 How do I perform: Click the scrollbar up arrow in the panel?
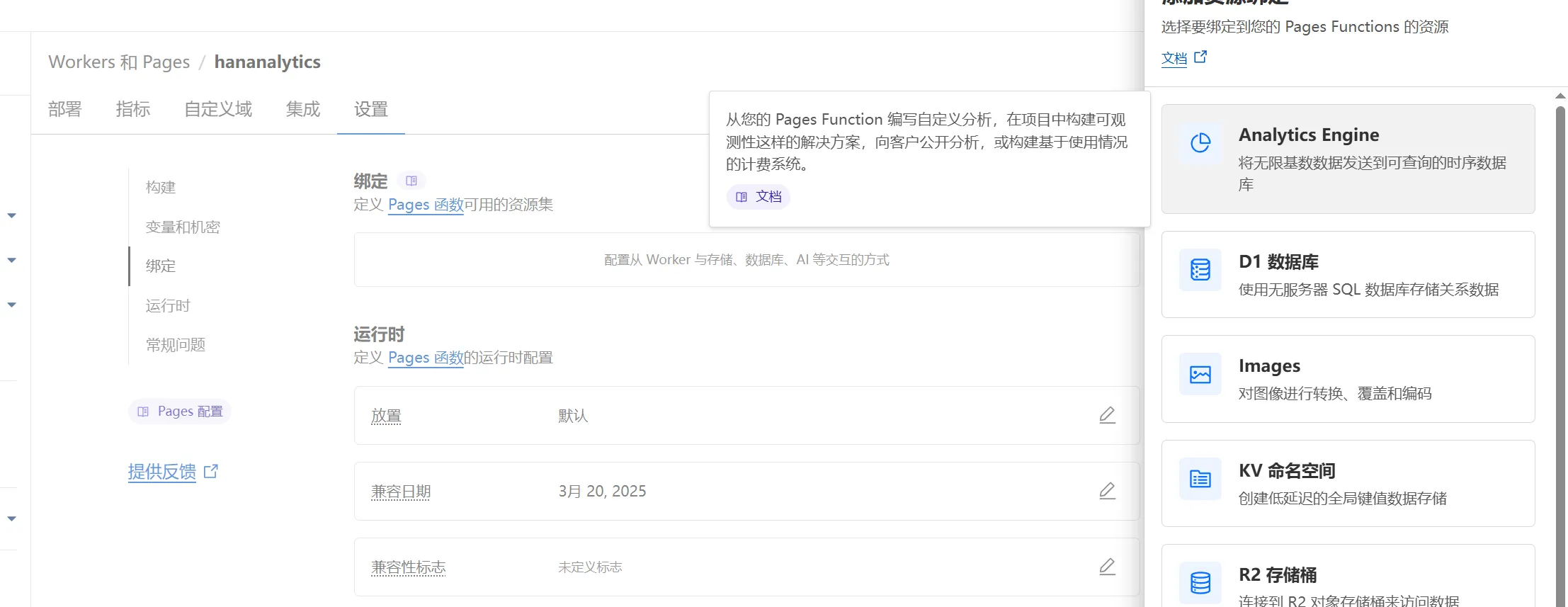(x=1560, y=96)
